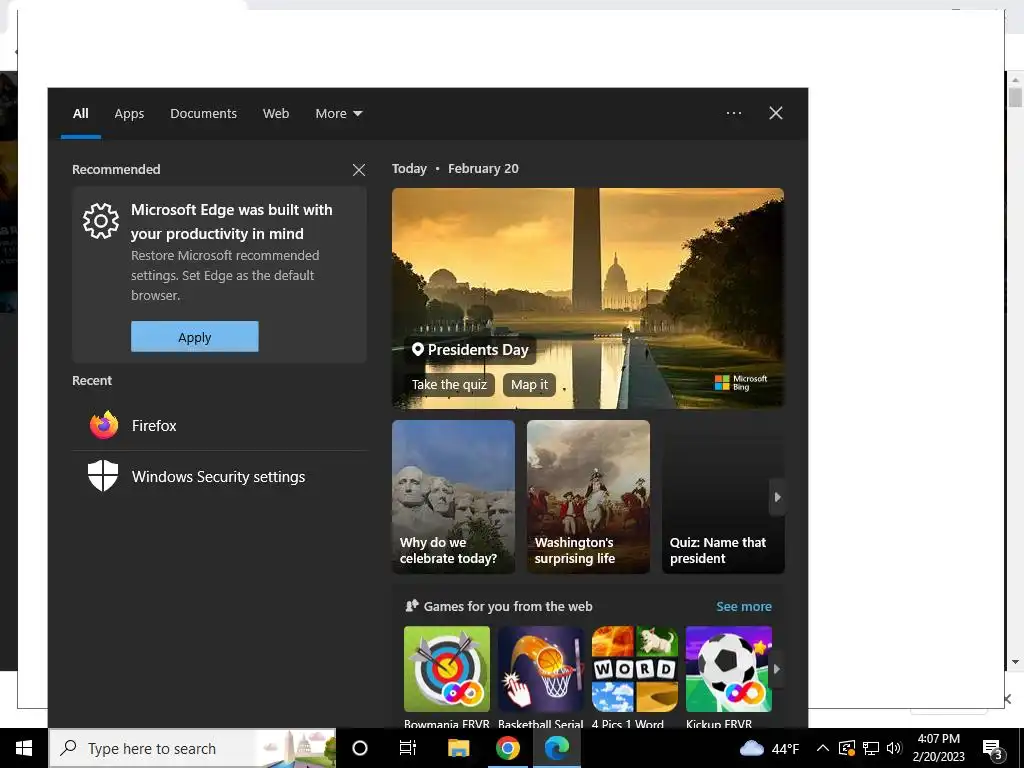Open the Windows Start menu
The image size is (1024, 768).
pos(24,748)
